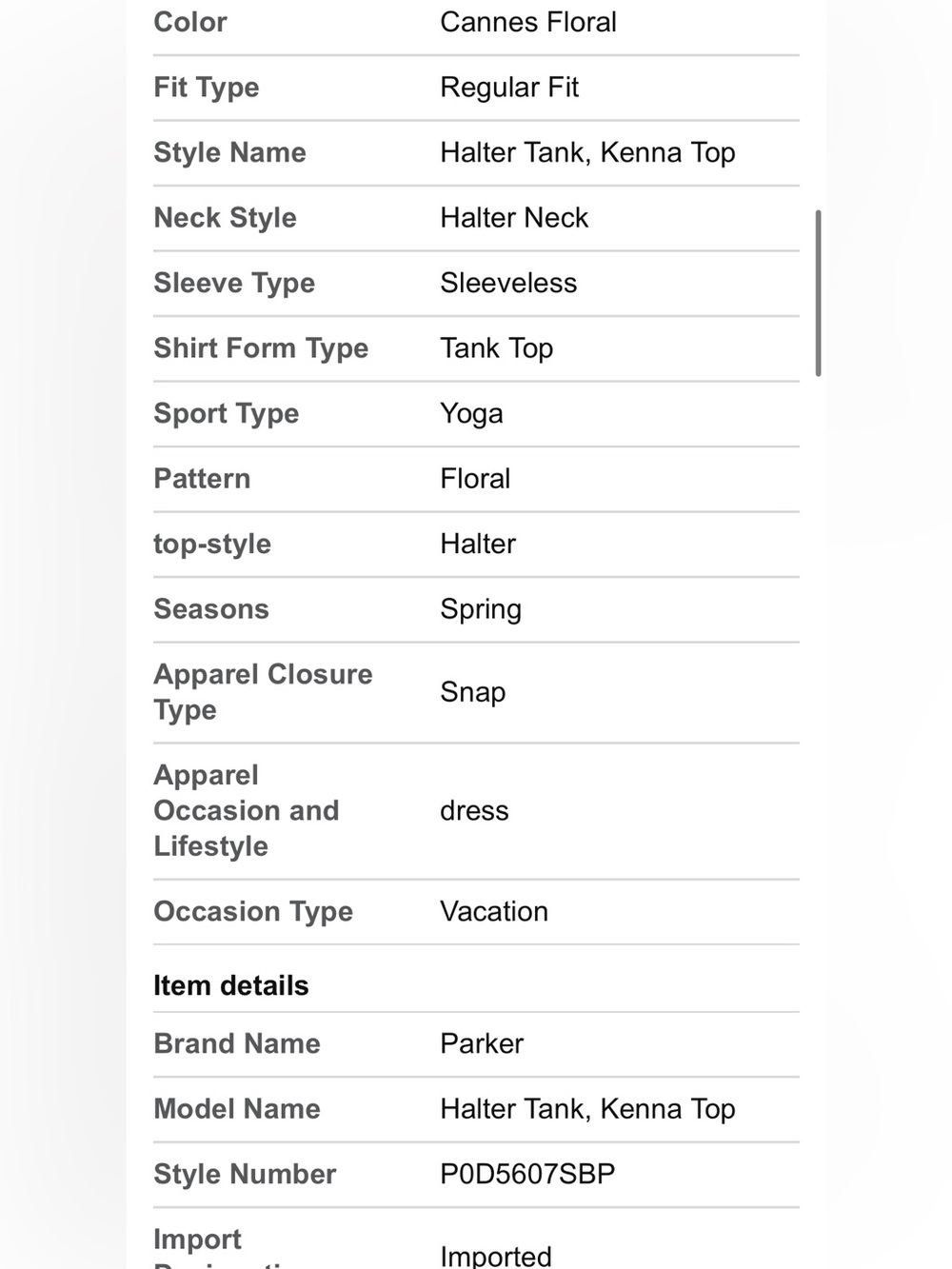Click the vertical scrollbar thumb
This screenshot has width=952, height=1269.
(x=818, y=293)
